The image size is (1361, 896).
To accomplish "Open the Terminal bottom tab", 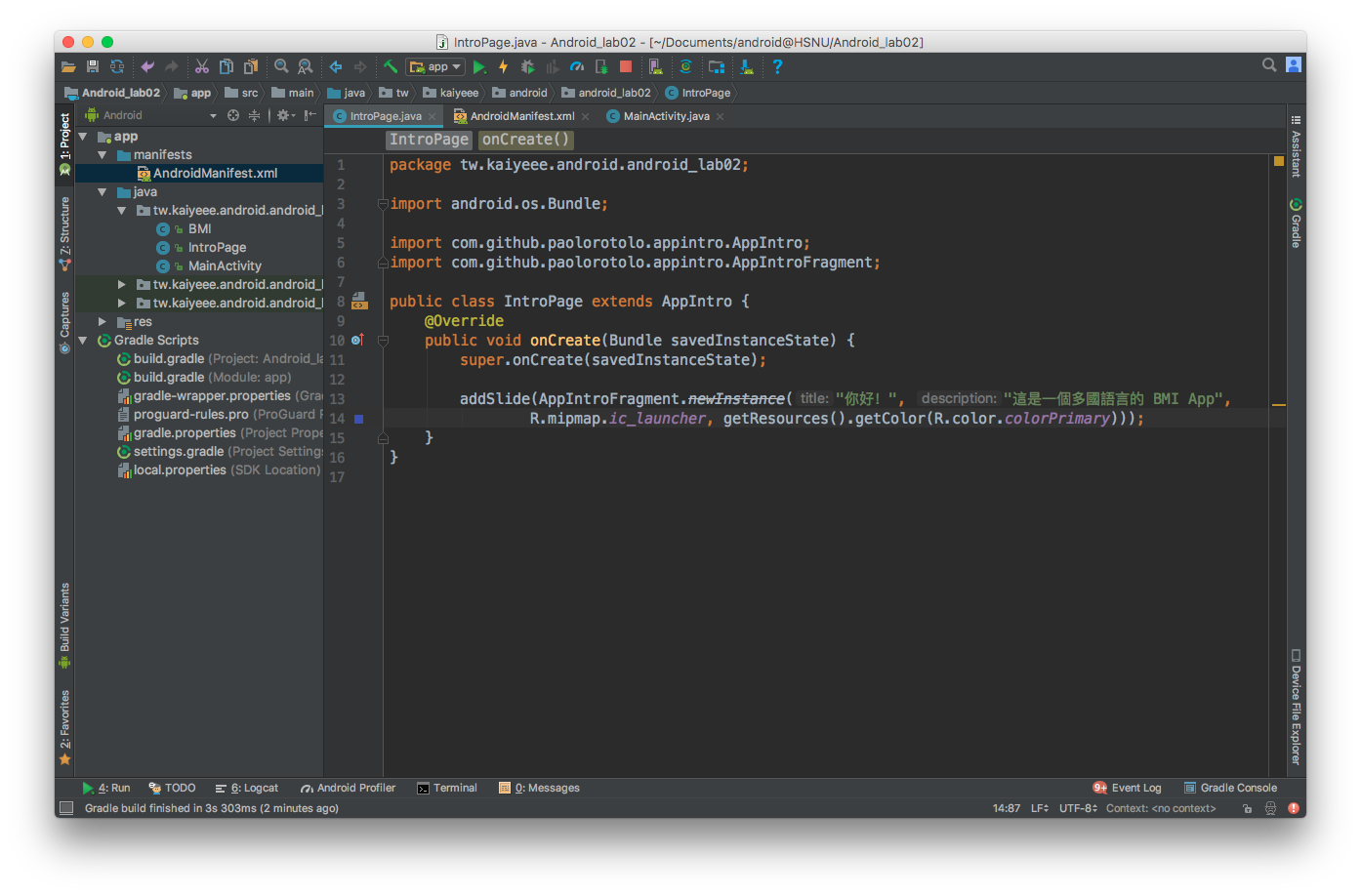I will (447, 788).
